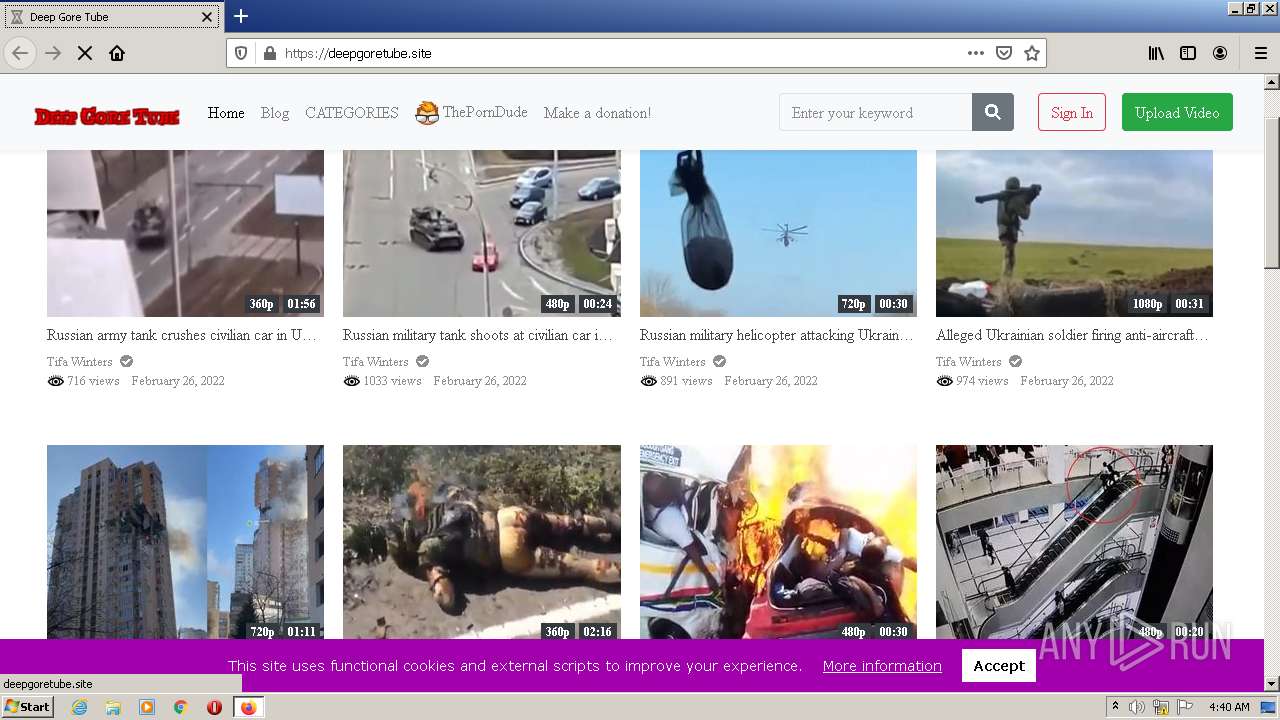Click the tracking protection shield icon
The image size is (1280, 720).
(241, 53)
